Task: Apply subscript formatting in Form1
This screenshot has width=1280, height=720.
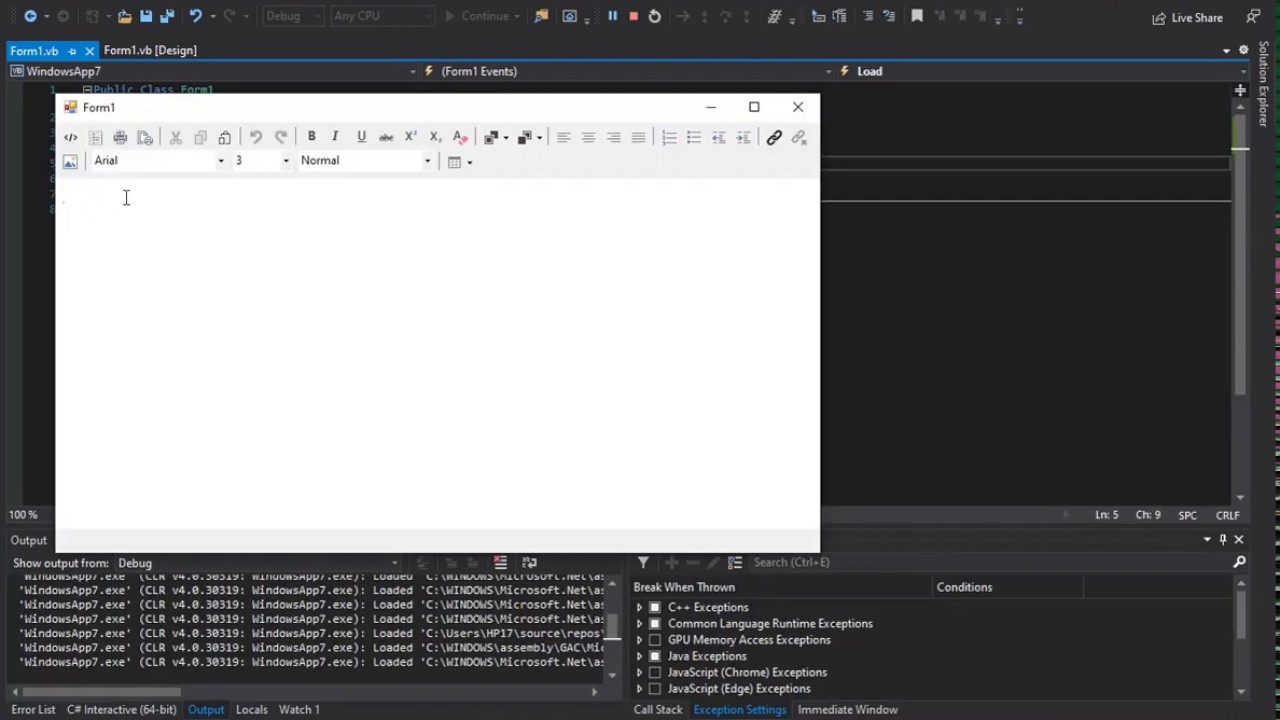Action: point(435,137)
